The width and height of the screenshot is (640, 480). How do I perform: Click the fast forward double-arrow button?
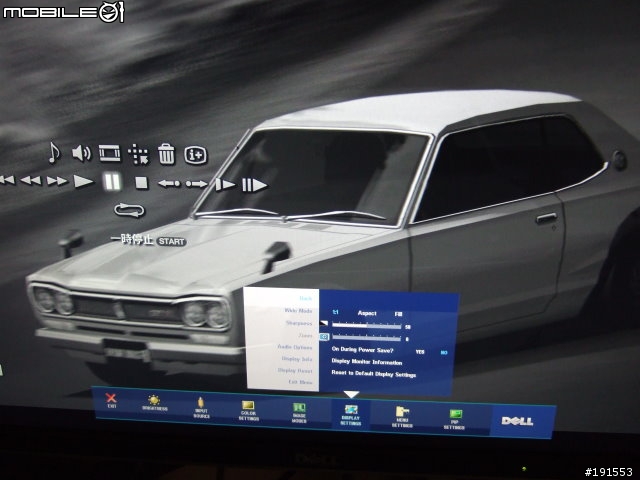[x=57, y=180]
